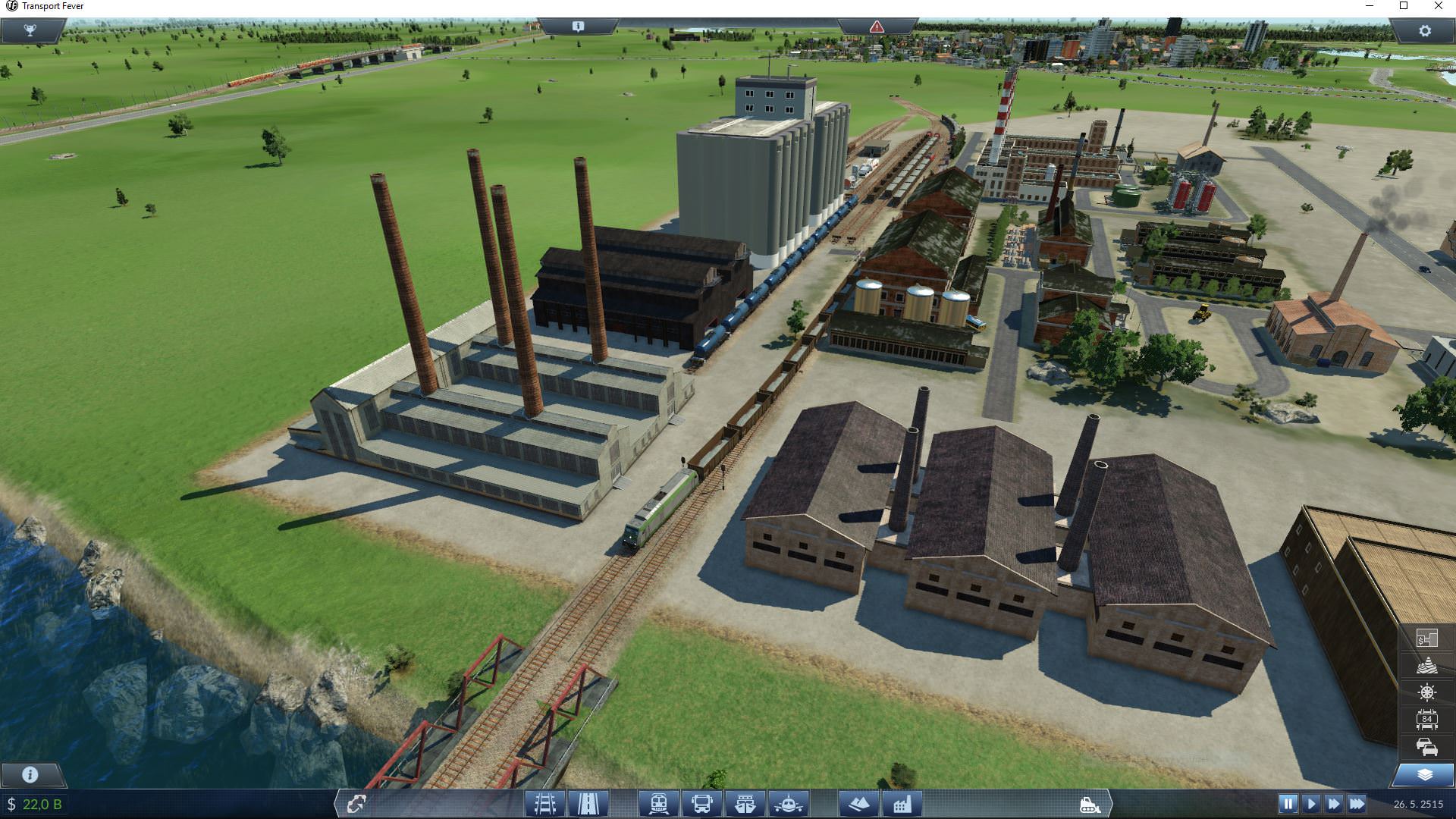The height and width of the screenshot is (819, 1456).
Task: Minimize the Transport Fever window
Action: click(1370, 6)
